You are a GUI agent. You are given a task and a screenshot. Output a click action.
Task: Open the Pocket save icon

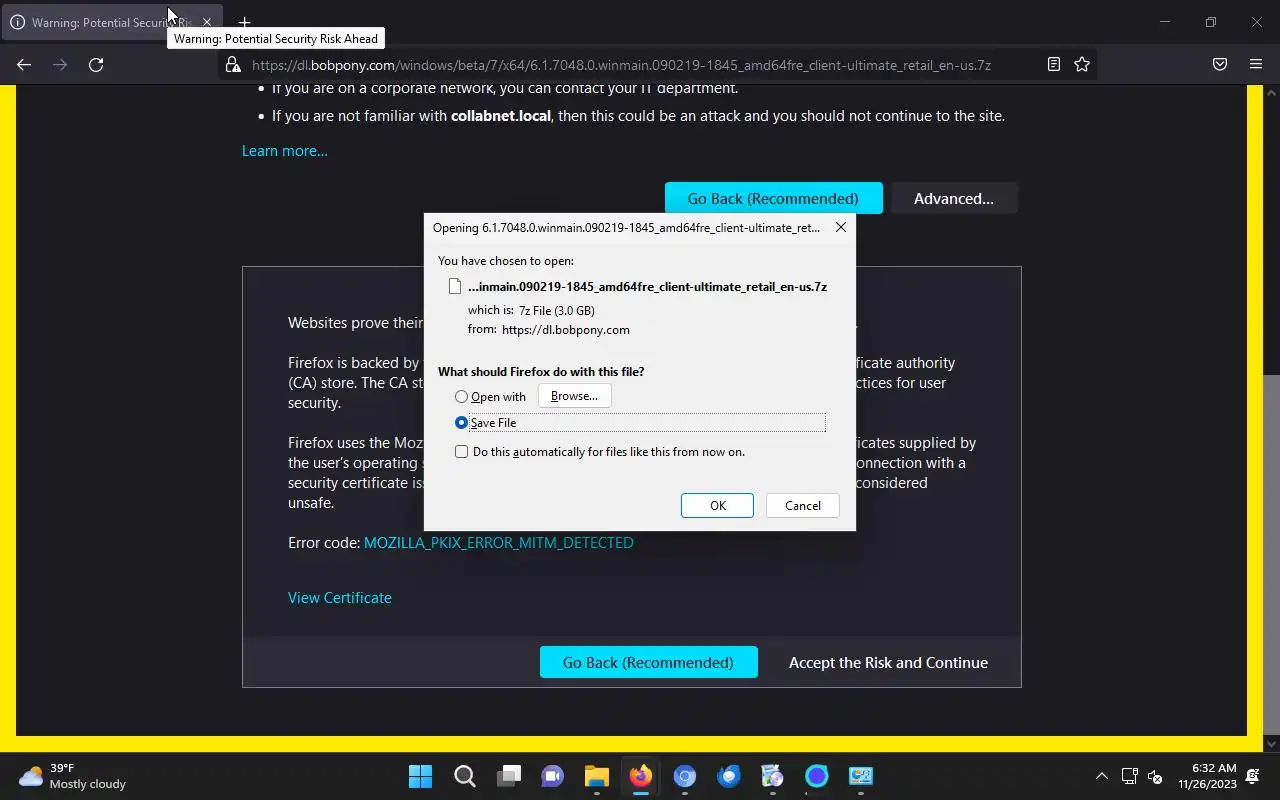1220,64
